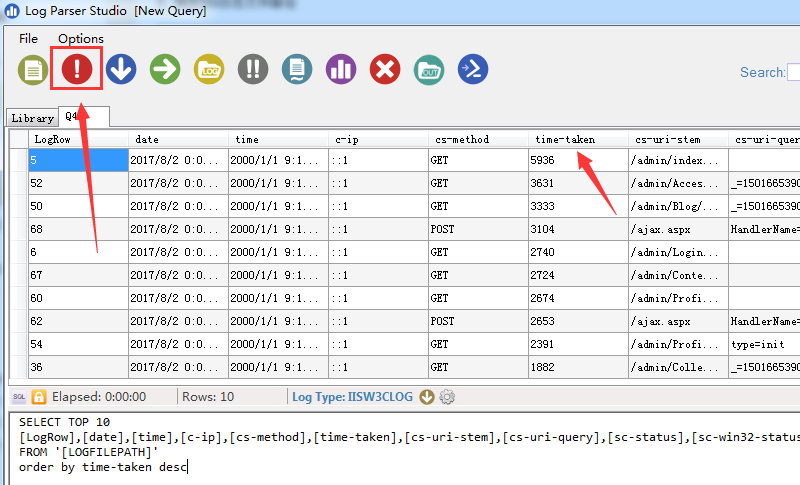Viewport: 800px width, 485px height.
Task: Expand the log type dropdown arrow
Action: click(427, 397)
